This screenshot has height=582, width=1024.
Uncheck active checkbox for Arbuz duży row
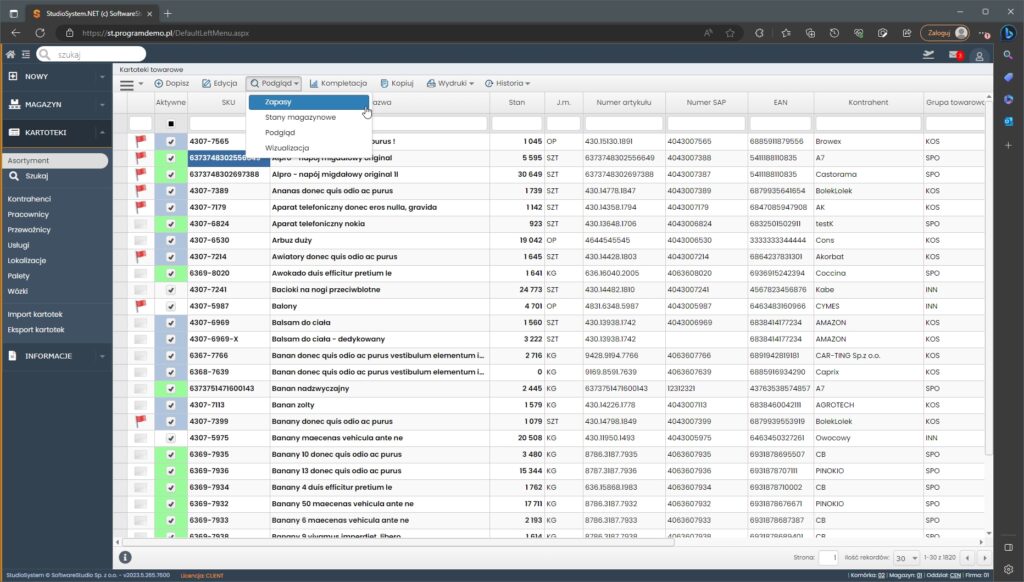click(171, 240)
